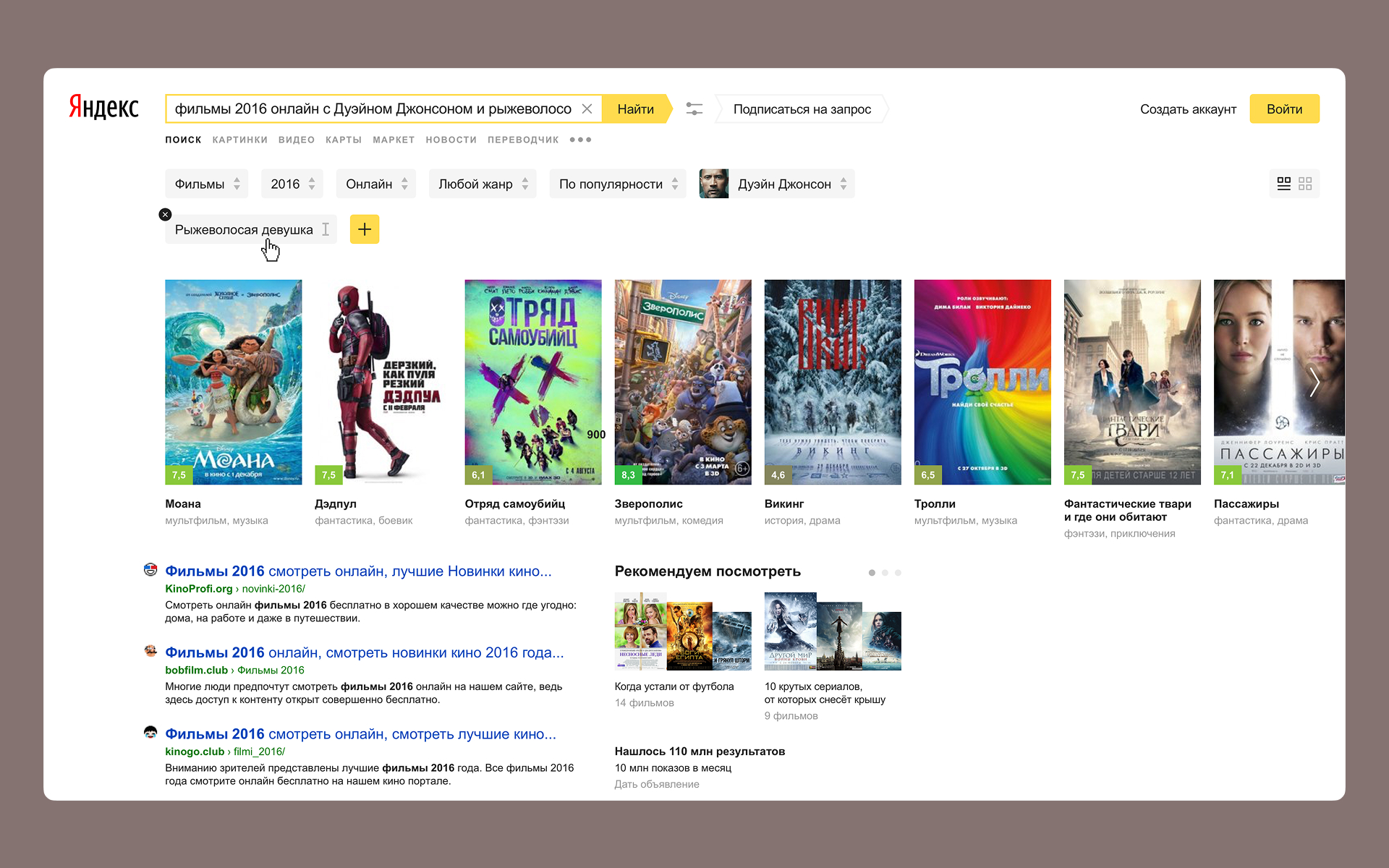Click the Викинг title text
This screenshot has width=1389, height=868.
tap(784, 503)
